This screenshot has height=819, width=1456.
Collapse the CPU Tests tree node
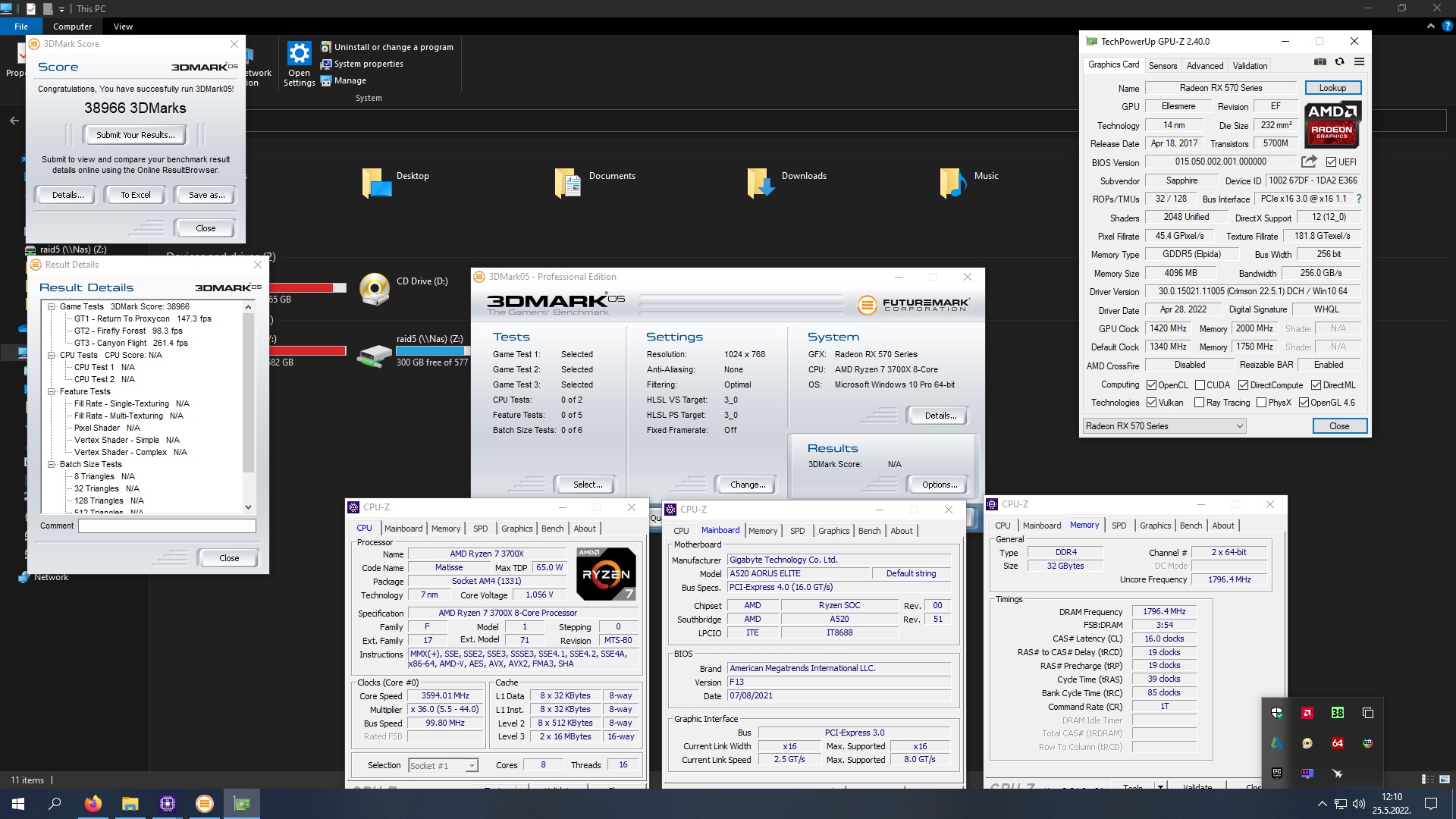(x=52, y=355)
